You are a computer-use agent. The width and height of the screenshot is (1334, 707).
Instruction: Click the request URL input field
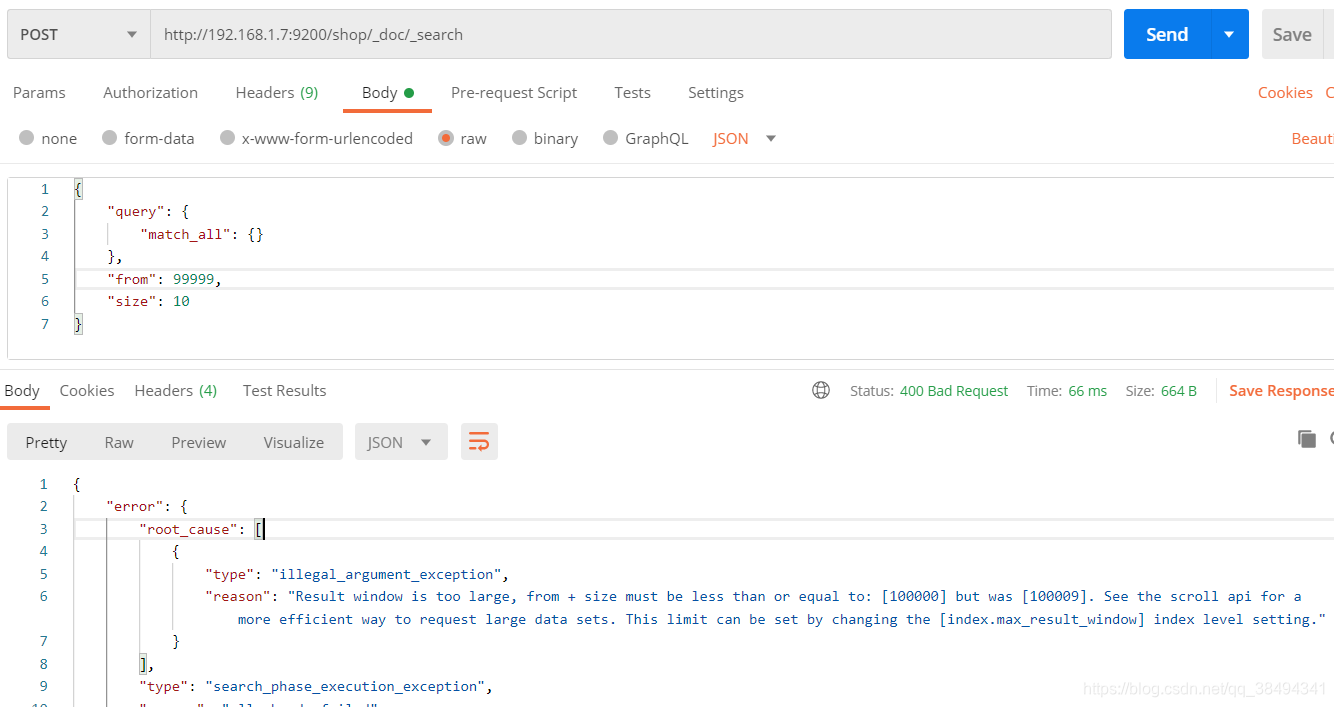(x=630, y=34)
